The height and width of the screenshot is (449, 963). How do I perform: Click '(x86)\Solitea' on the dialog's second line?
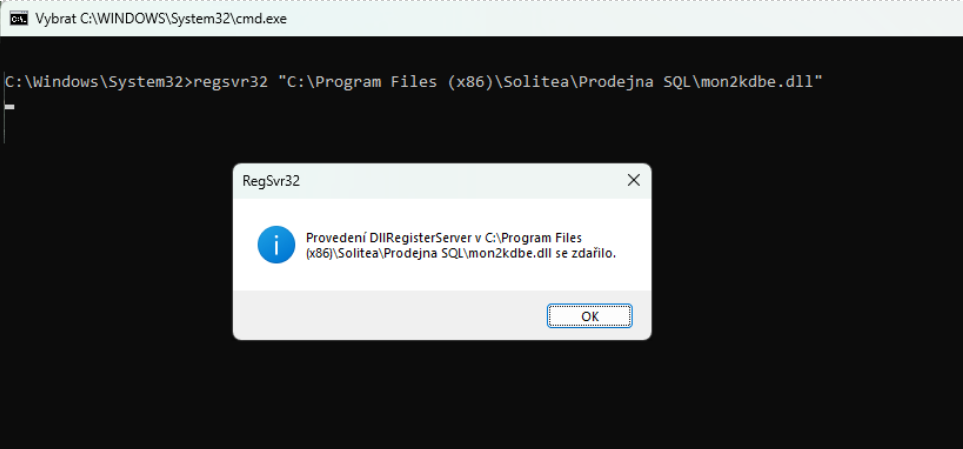pos(343,253)
